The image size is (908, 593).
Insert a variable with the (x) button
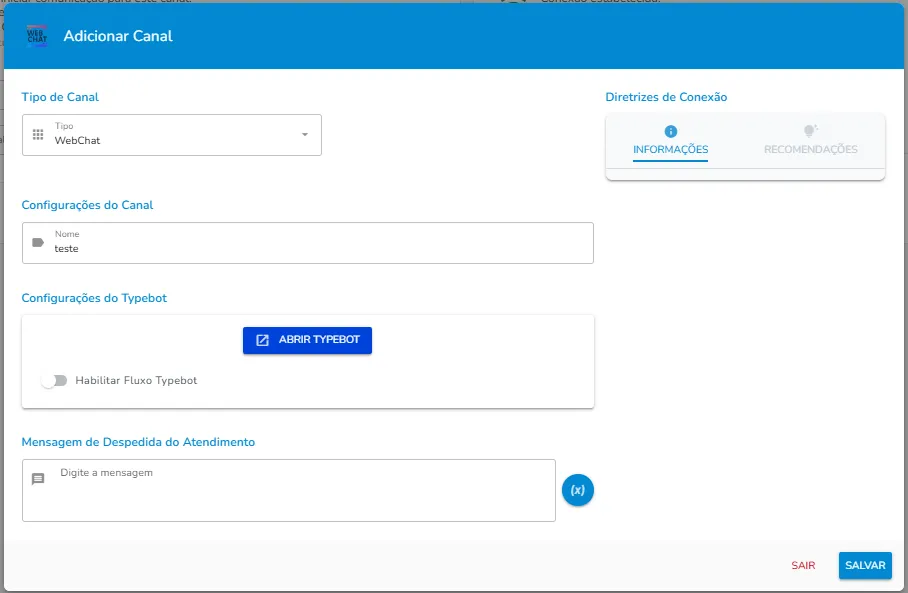577,490
